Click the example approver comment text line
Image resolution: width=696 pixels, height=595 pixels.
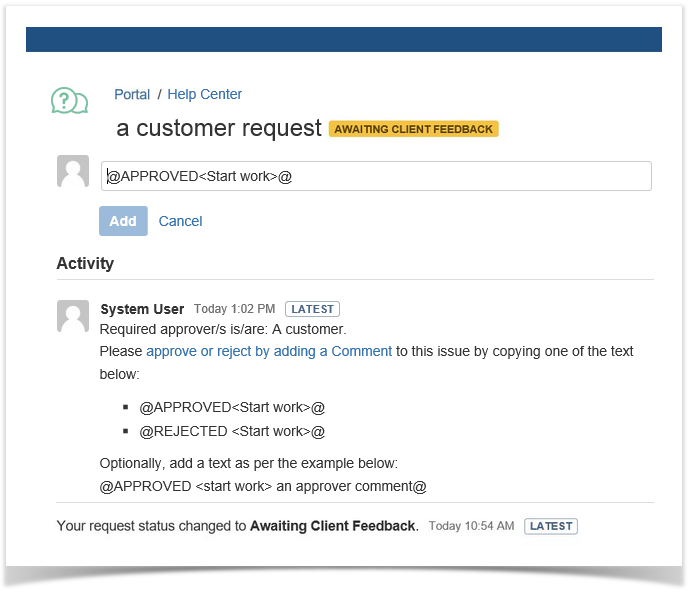pos(263,486)
